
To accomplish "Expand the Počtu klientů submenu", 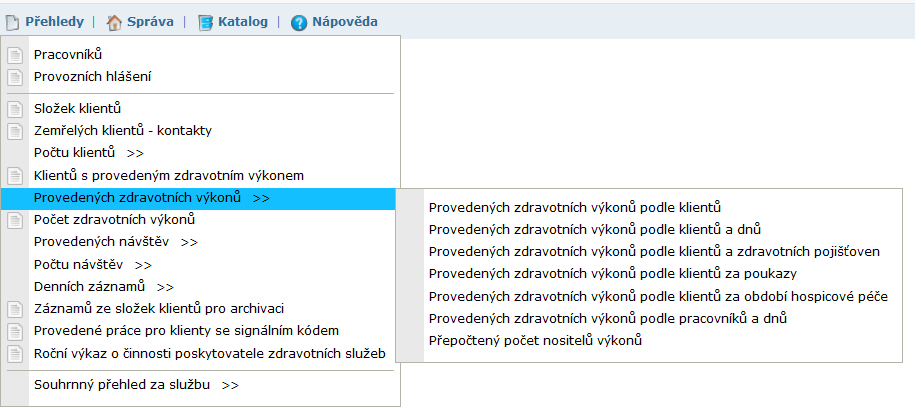I will (x=89, y=153).
